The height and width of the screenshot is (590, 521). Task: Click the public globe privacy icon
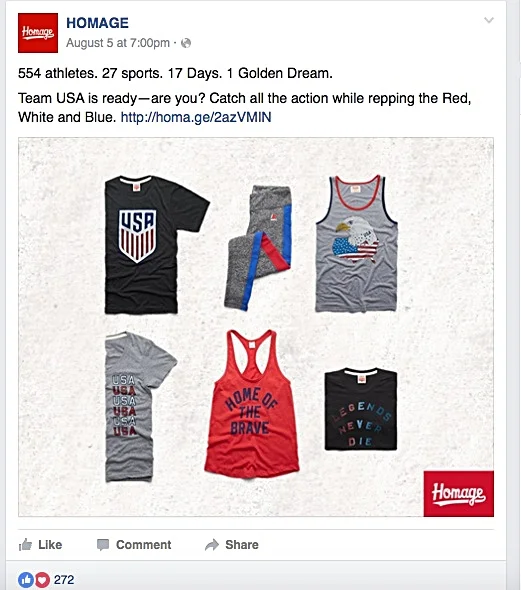[x=186, y=43]
